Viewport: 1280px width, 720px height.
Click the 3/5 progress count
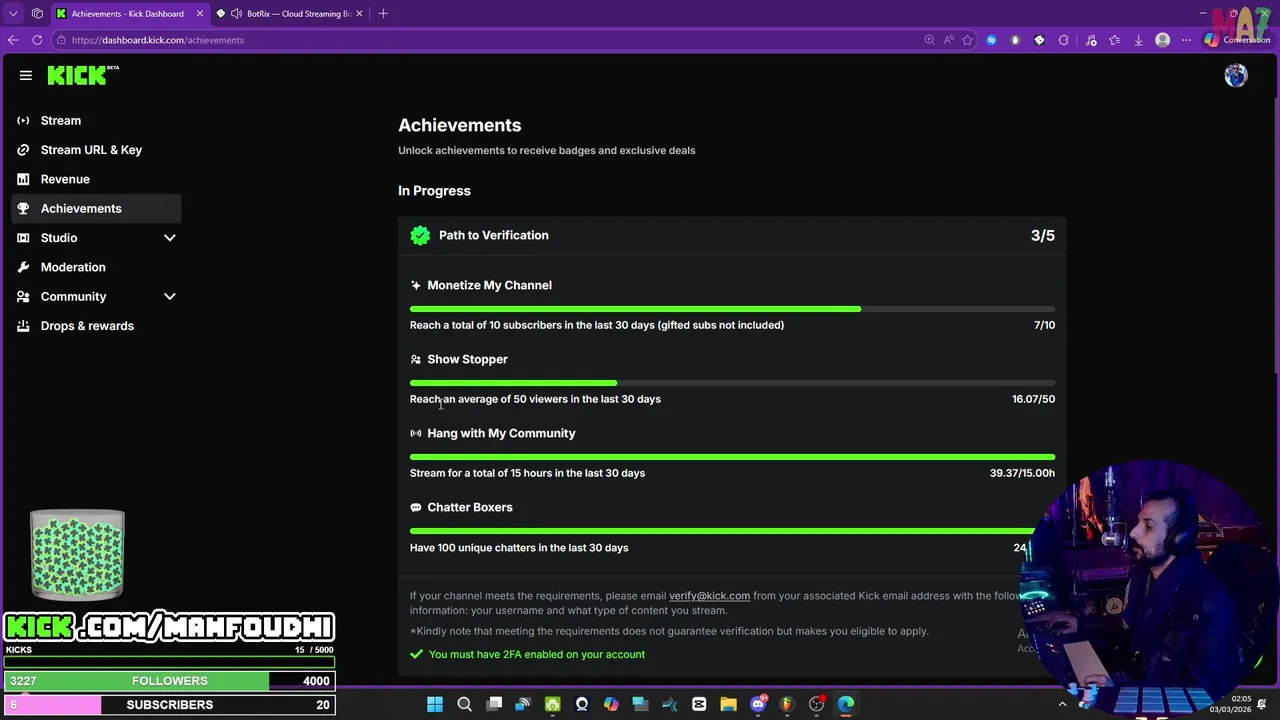pyautogui.click(x=1043, y=236)
